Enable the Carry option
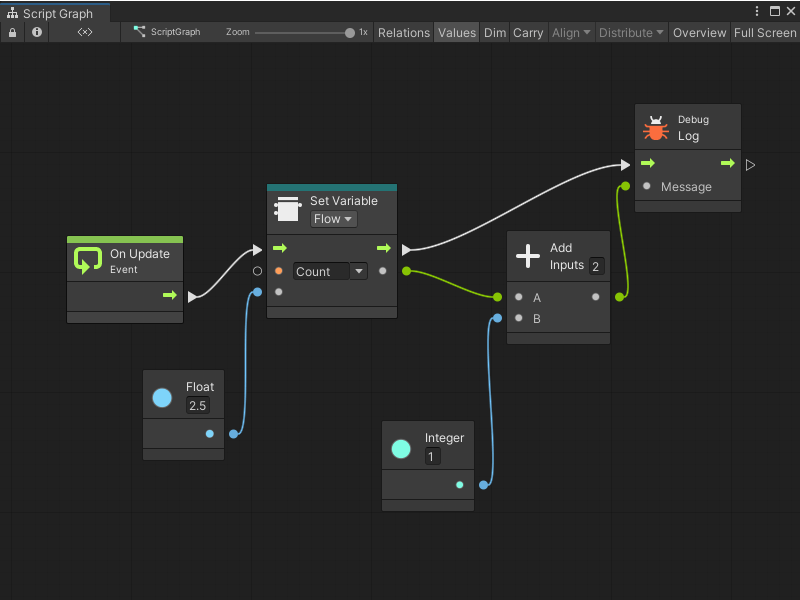Viewport: 800px width, 600px height. click(528, 32)
